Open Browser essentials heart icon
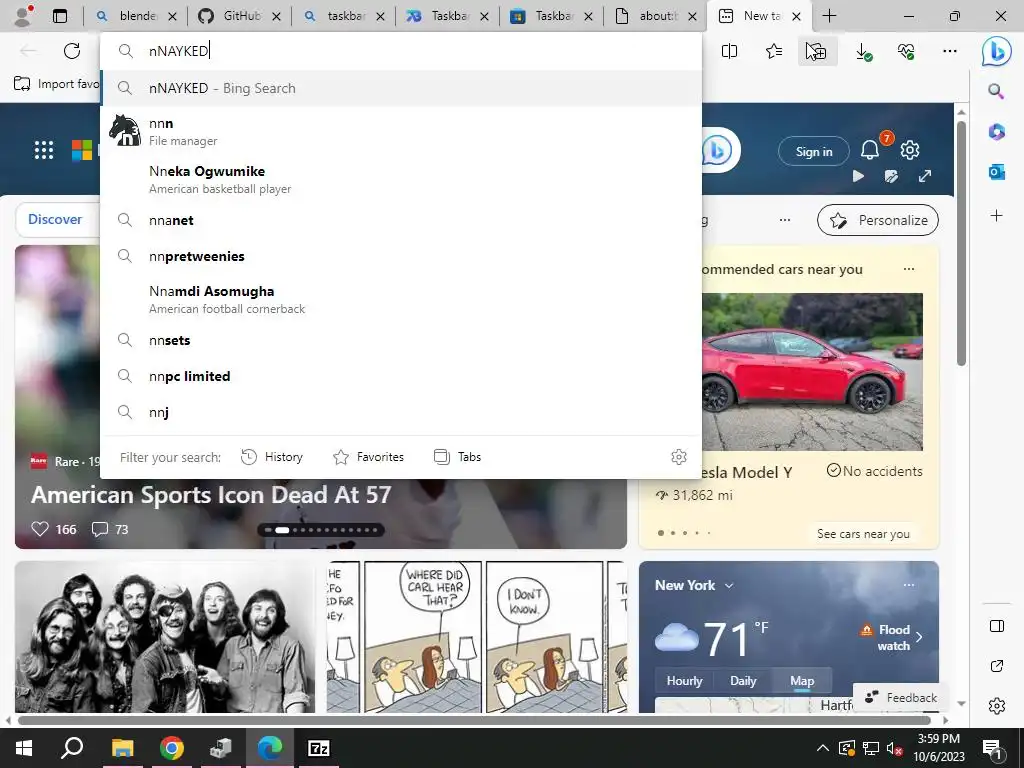This screenshot has height=768, width=1024. click(x=906, y=51)
